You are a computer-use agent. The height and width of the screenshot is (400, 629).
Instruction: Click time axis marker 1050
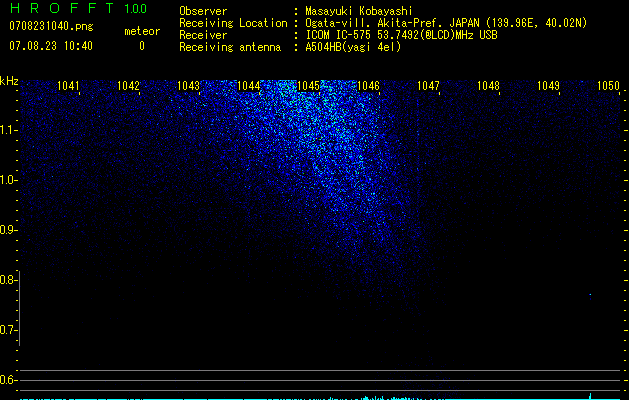609,86
